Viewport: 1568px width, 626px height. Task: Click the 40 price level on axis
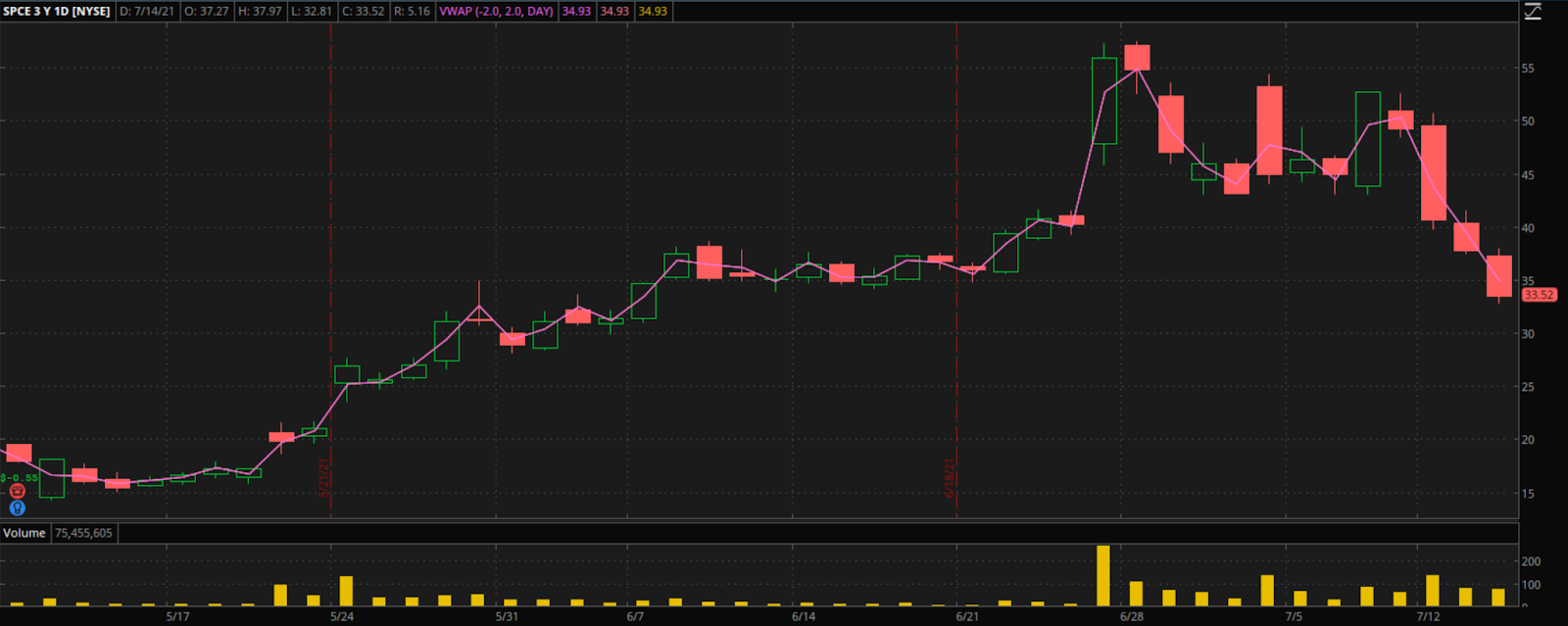[1528, 228]
